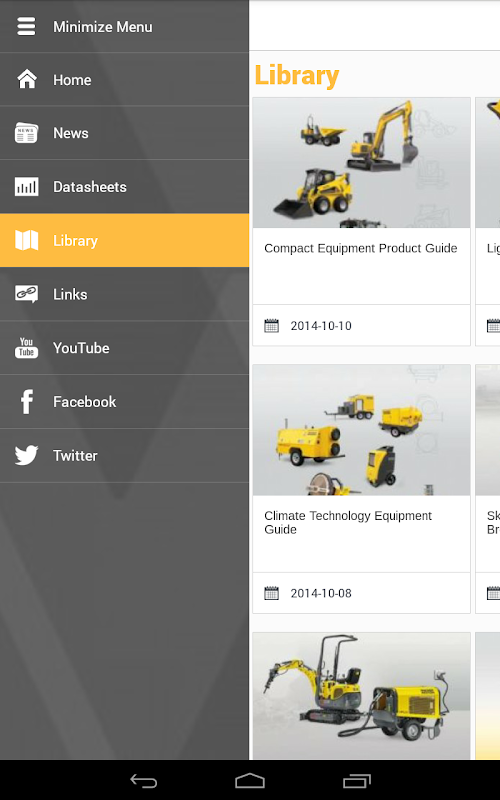The width and height of the screenshot is (500, 800).
Task: Open the YouTube menu entry
Action: point(124,347)
